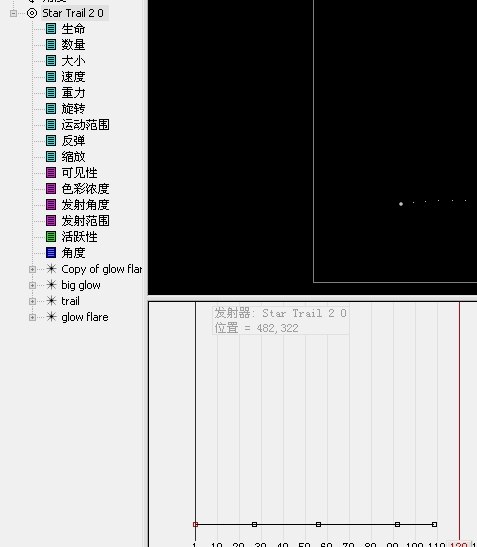Click the magenta 发射角度 icon
Viewport: 477px width, 547px height.
pyautogui.click(x=51, y=205)
